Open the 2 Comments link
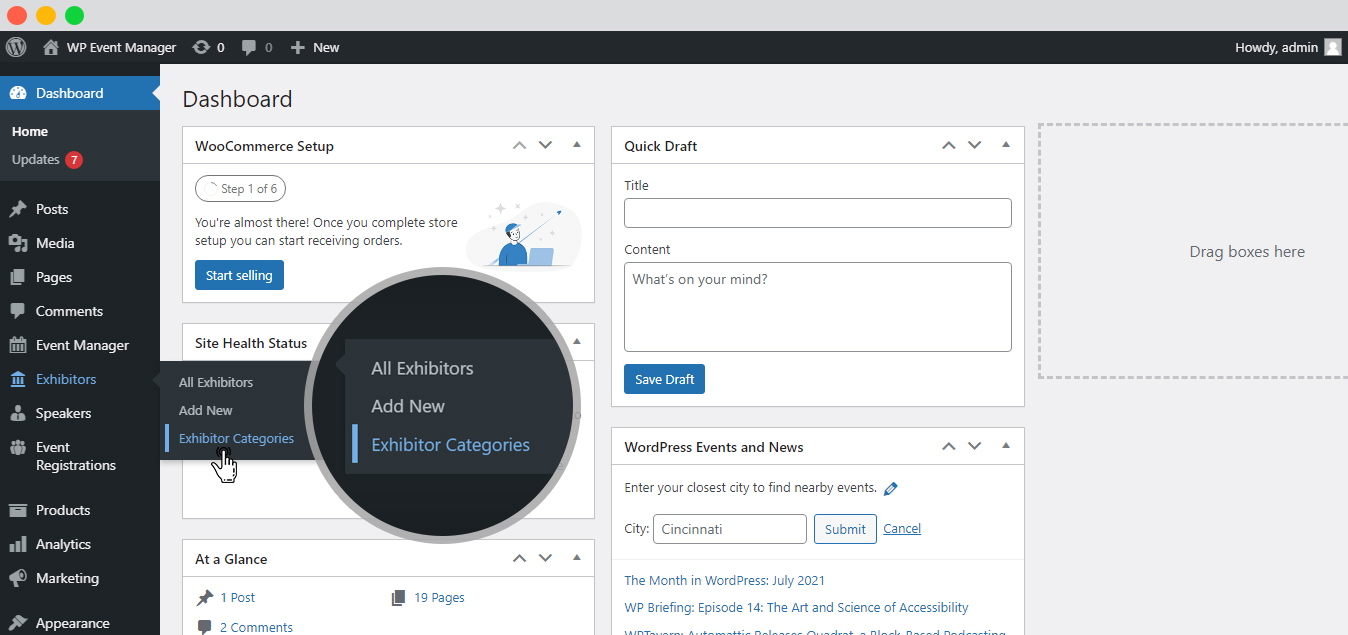The height and width of the screenshot is (635, 1348). click(256, 627)
